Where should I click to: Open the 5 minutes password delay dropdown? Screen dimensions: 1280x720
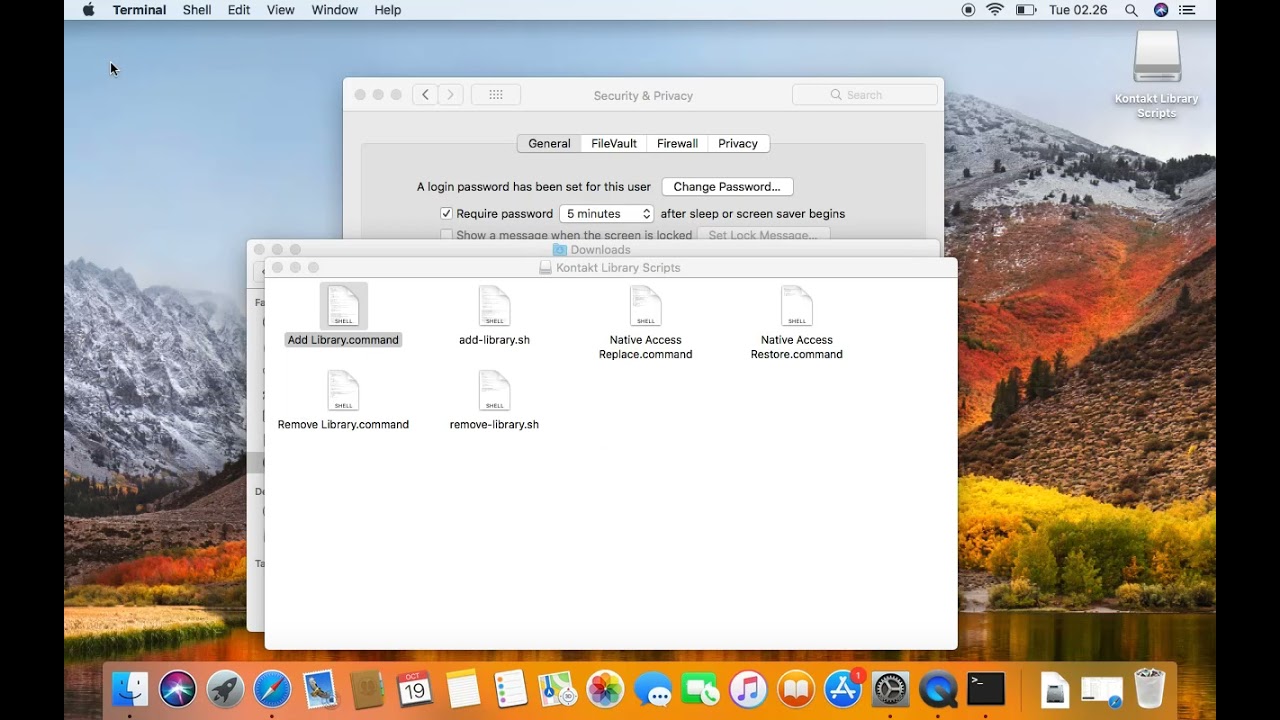pos(606,213)
